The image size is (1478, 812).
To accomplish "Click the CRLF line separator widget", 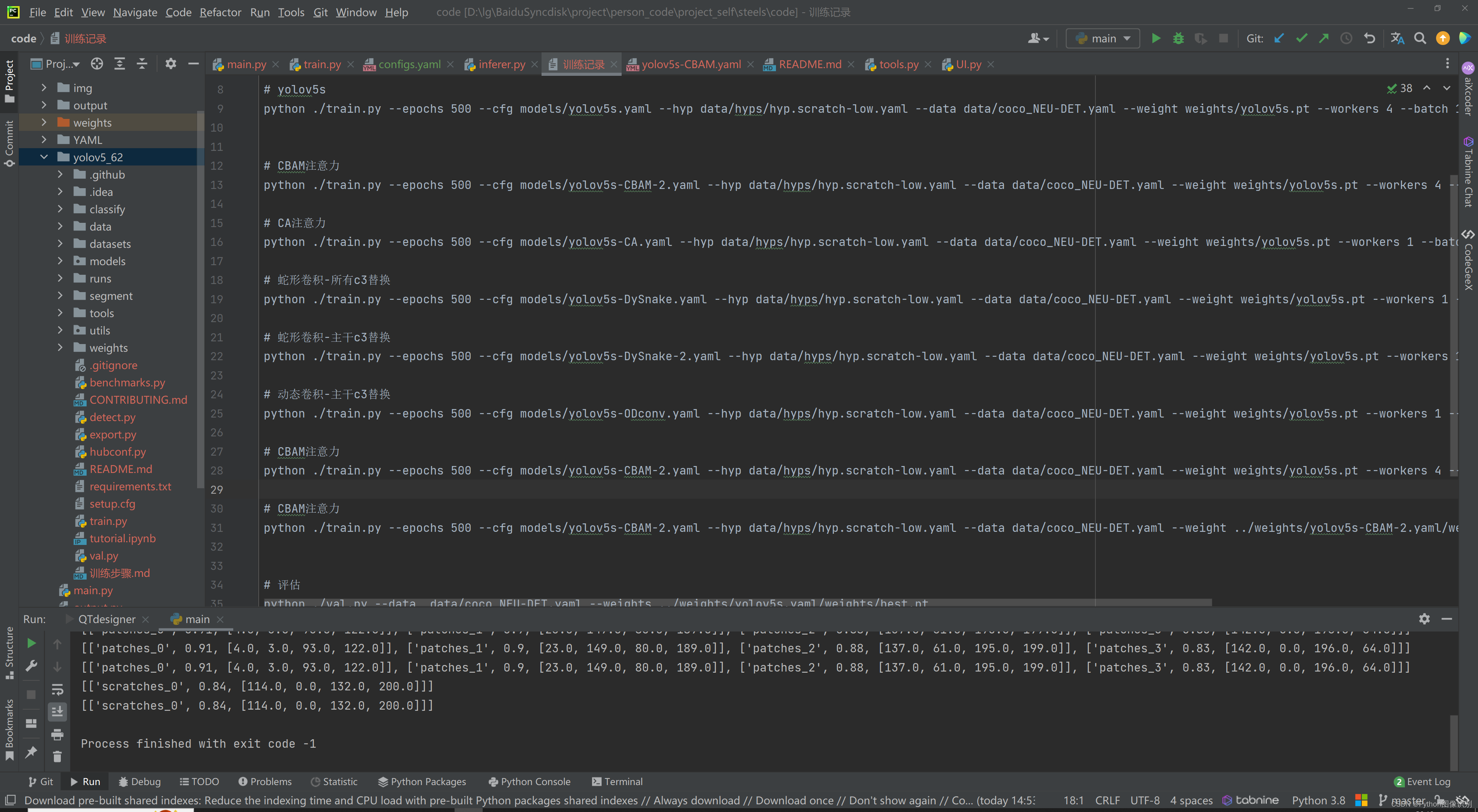I will point(1107,800).
